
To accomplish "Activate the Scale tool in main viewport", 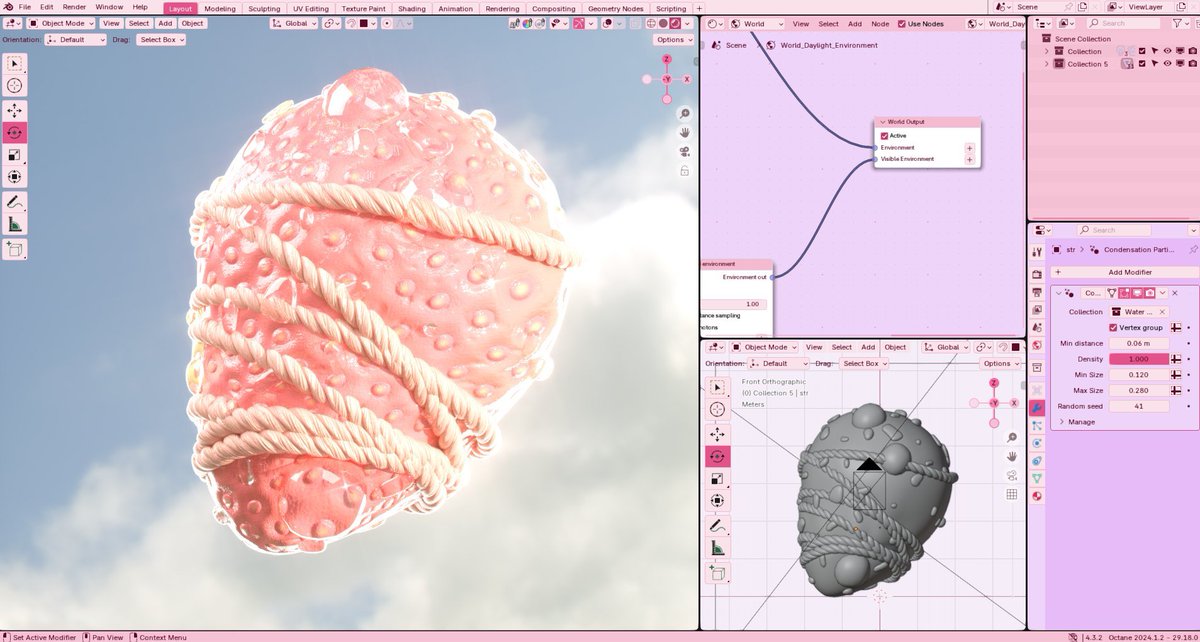I will point(15,155).
